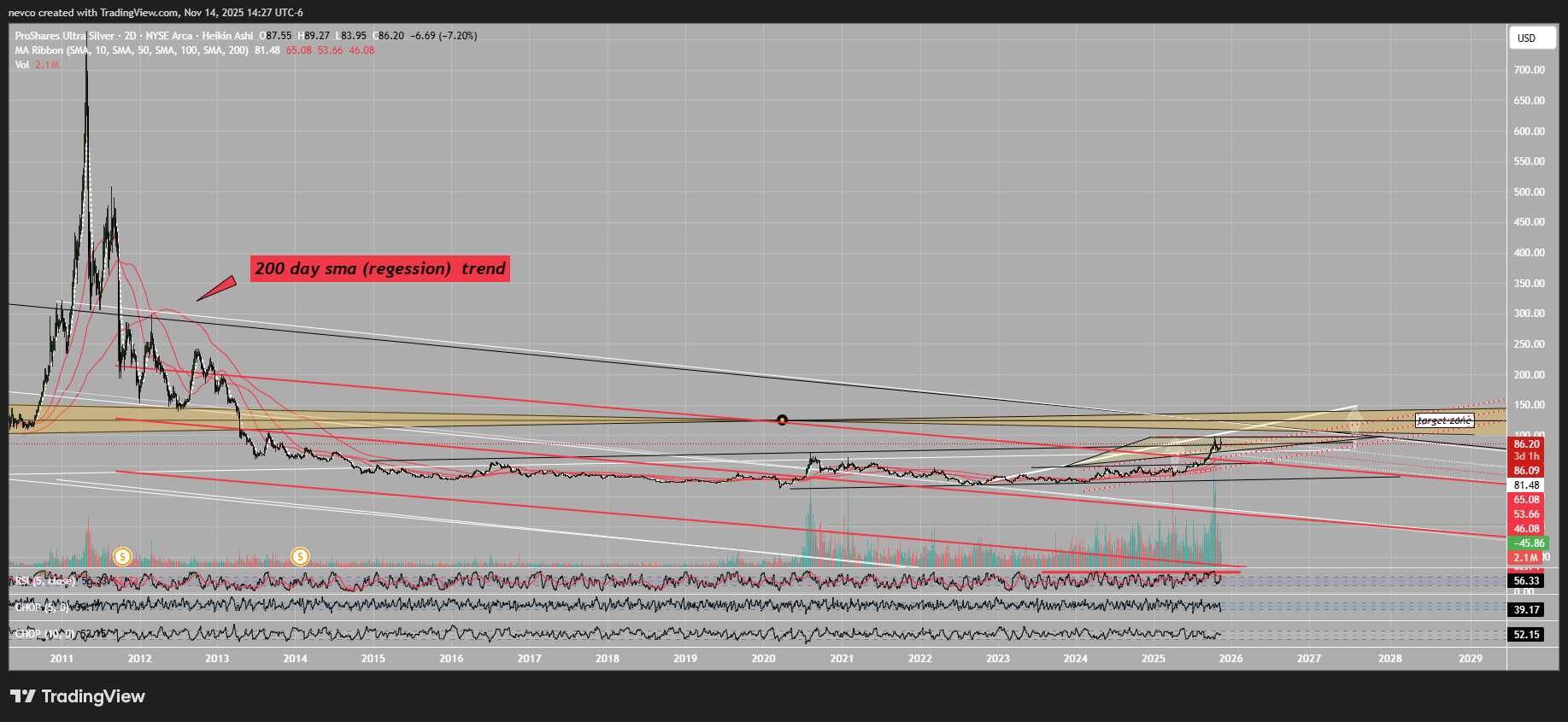The image size is (1568, 722).
Task: Click the 46.08 SMA price label
Action: tap(1527, 529)
